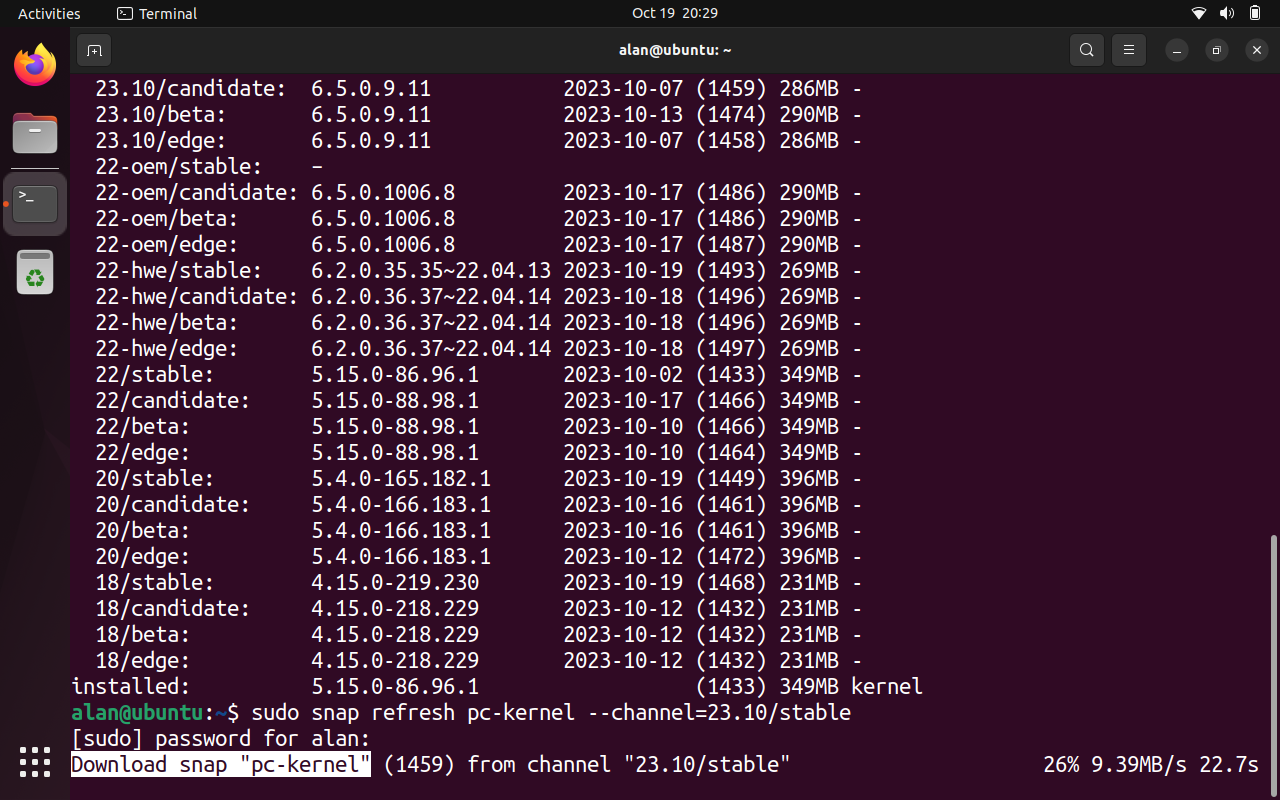Viewport: 1280px width, 800px height.
Task: Open the terminal hamburger menu
Action: pos(1129,50)
